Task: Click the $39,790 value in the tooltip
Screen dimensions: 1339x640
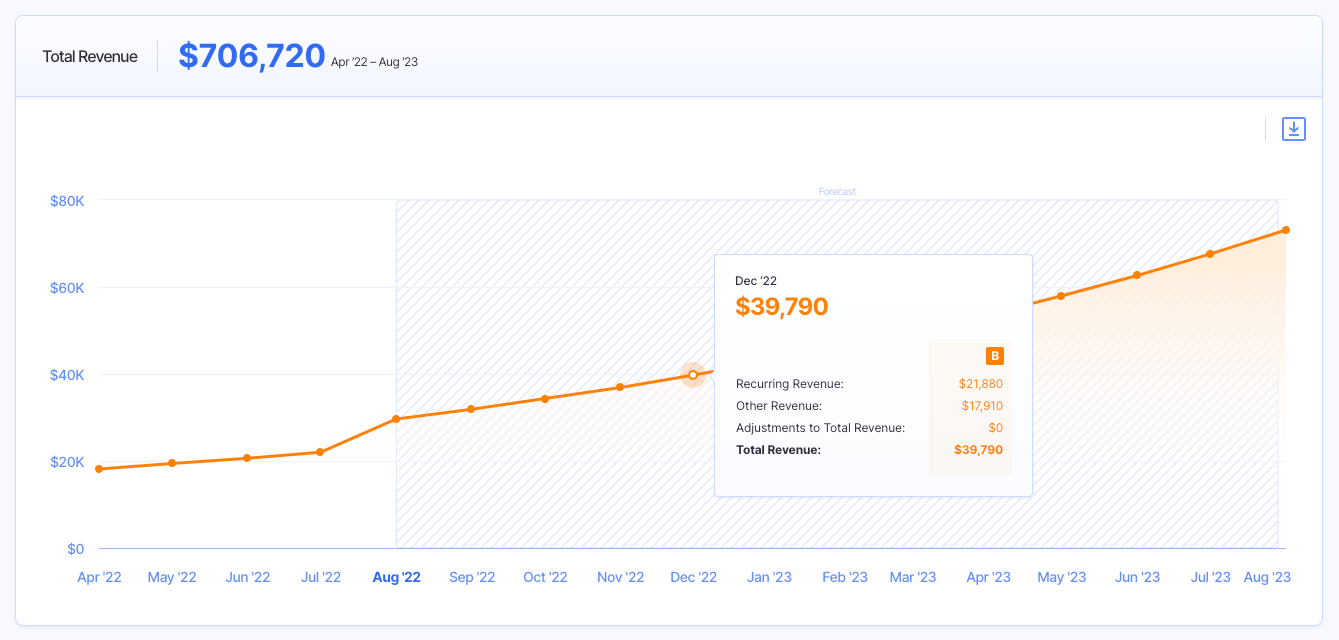Action: tap(782, 306)
